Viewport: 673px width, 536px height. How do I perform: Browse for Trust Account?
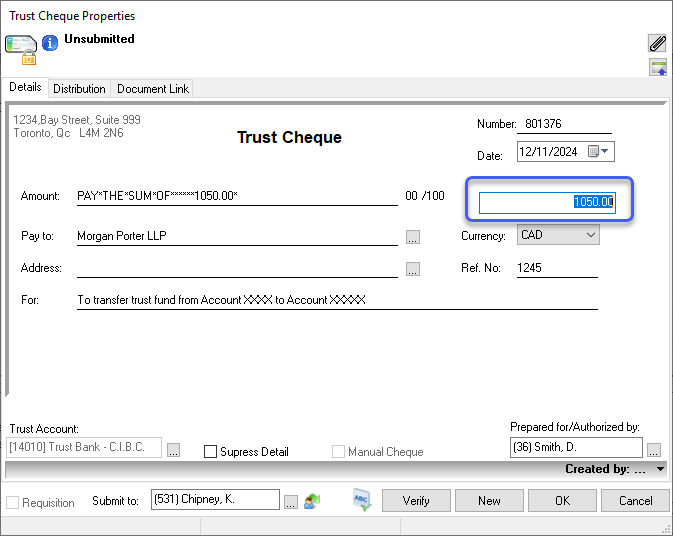pyautogui.click(x=173, y=450)
